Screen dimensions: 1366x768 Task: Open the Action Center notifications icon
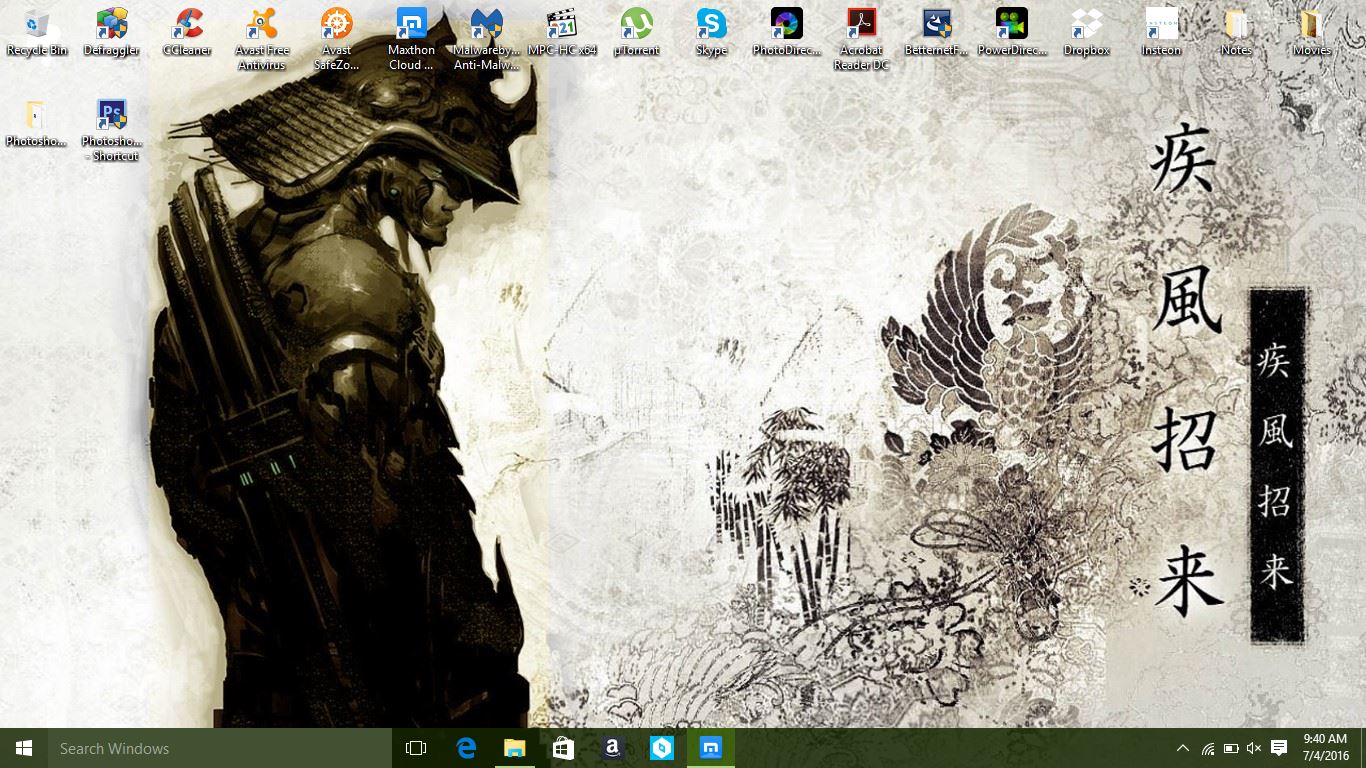[1278, 748]
